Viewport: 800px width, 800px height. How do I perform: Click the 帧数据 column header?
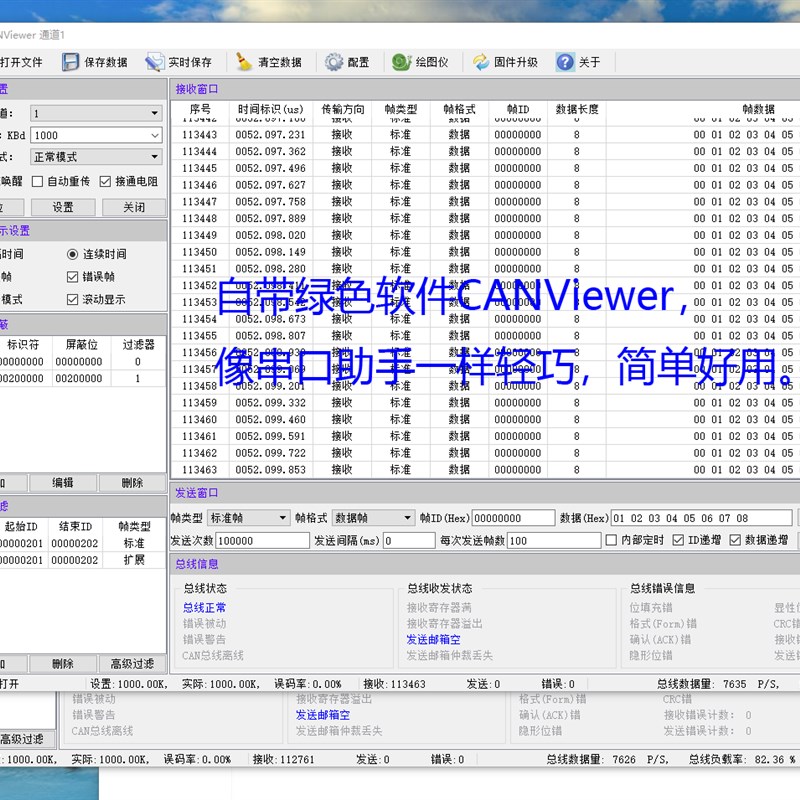pyautogui.click(x=758, y=109)
